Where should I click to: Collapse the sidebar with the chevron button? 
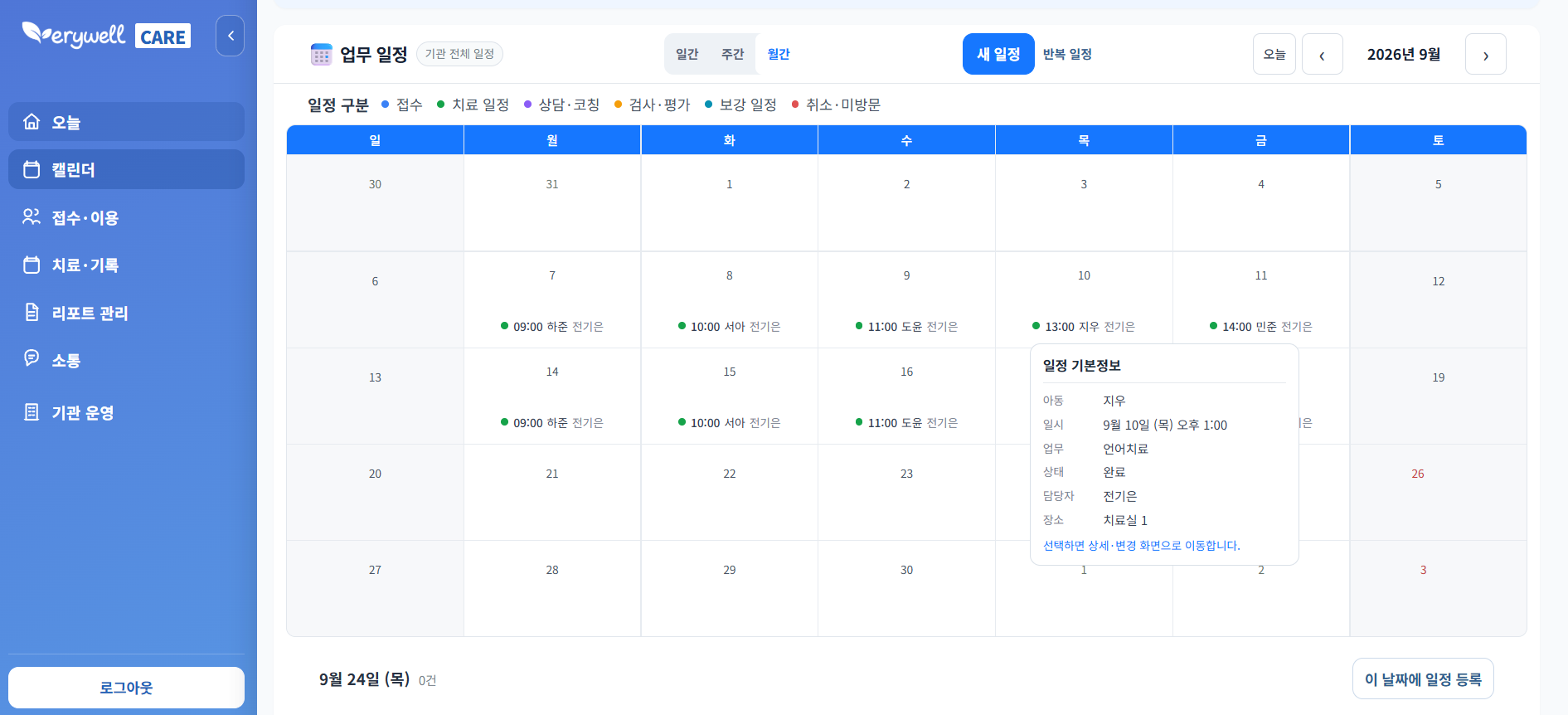[x=230, y=36]
